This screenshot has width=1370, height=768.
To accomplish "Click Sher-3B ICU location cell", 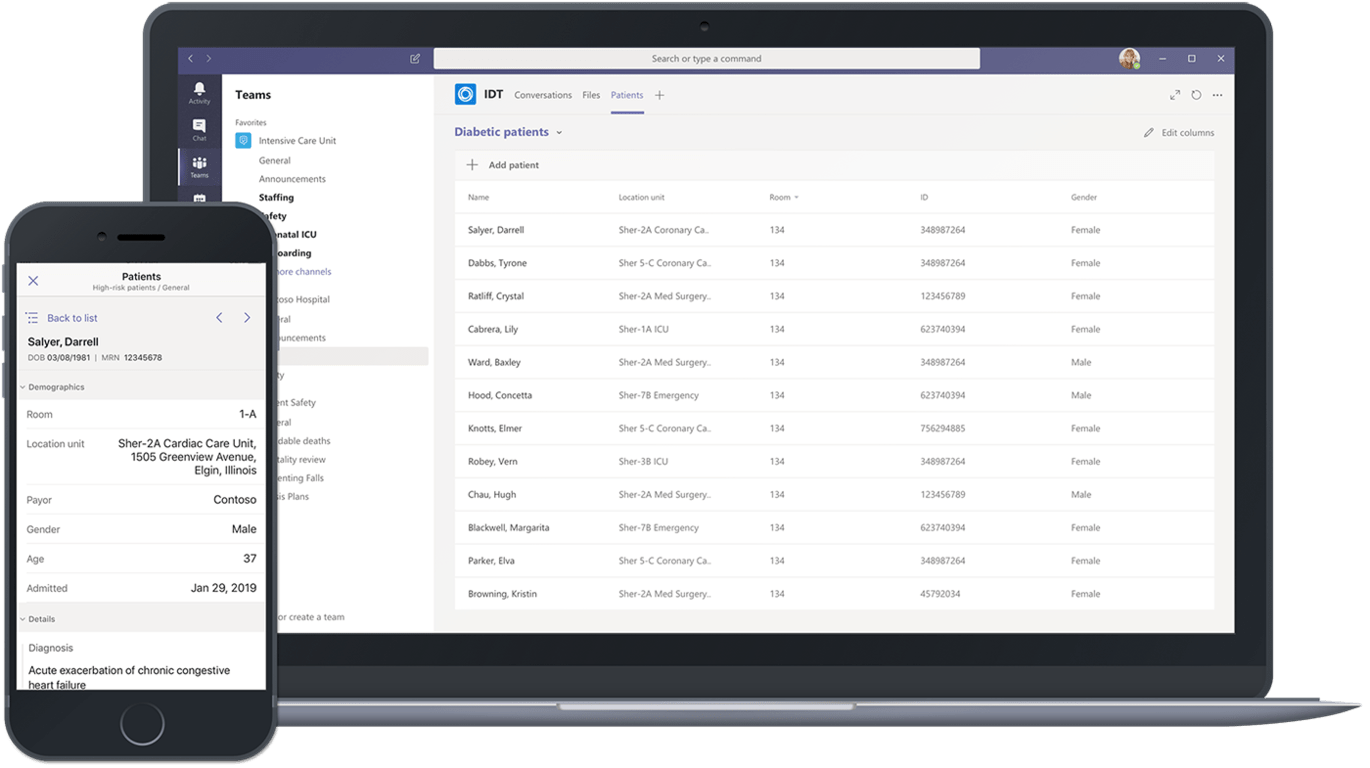I will (643, 461).
